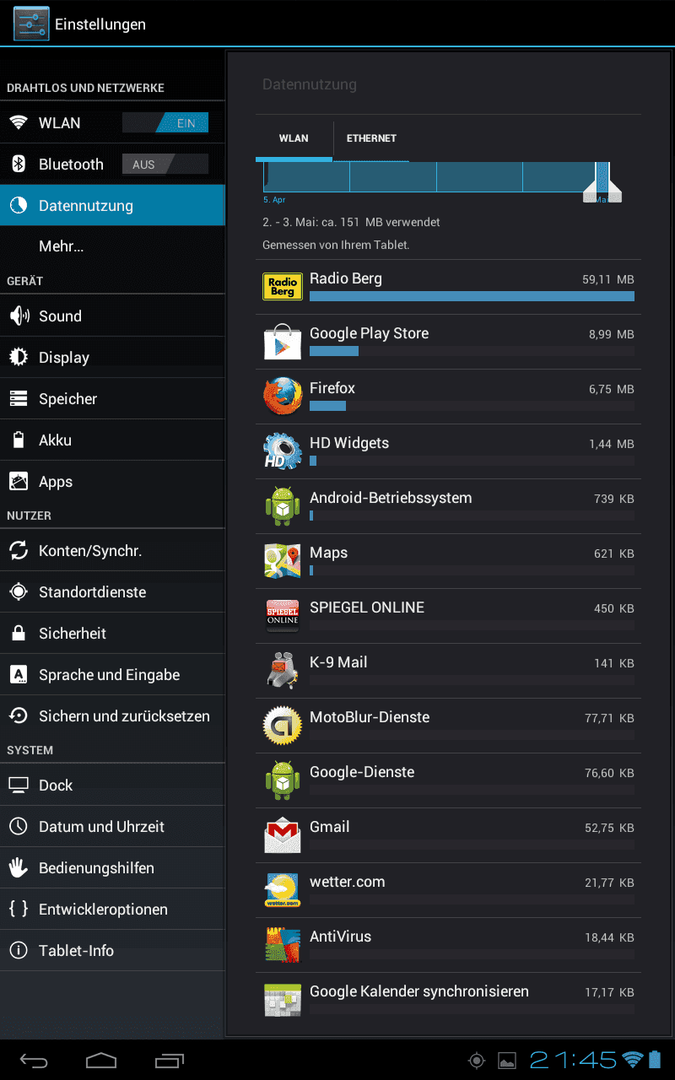Open the Maps app icon
Screen dimensions: 675x1080
[282, 561]
